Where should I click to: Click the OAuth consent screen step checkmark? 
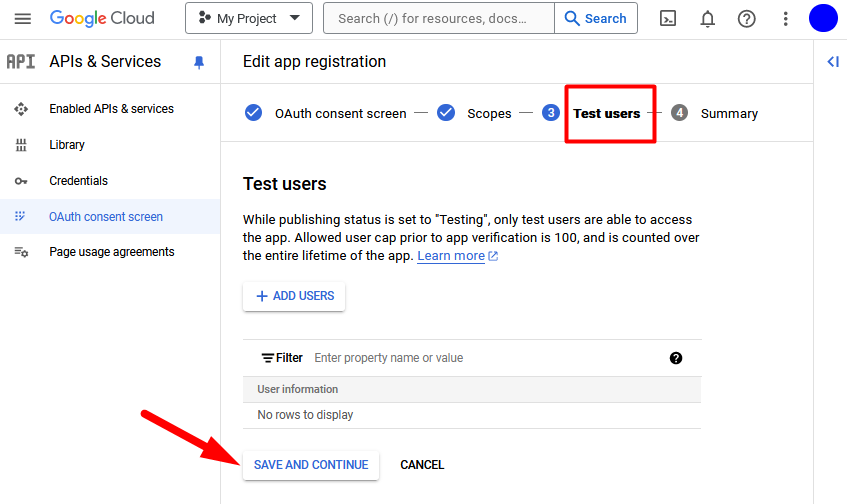pyautogui.click(x=253, y=112)
